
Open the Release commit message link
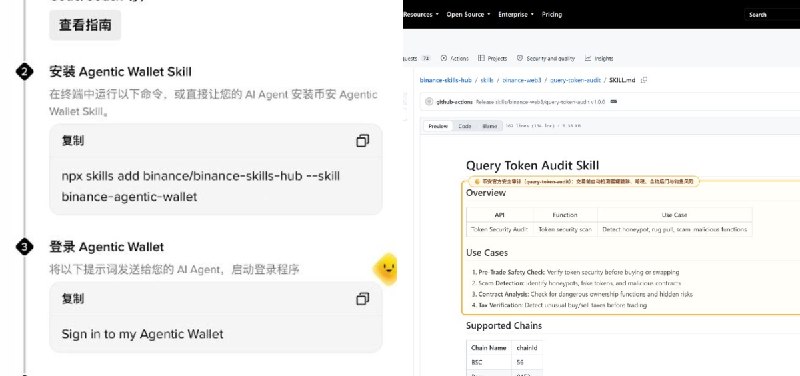[x=540, y=102]
